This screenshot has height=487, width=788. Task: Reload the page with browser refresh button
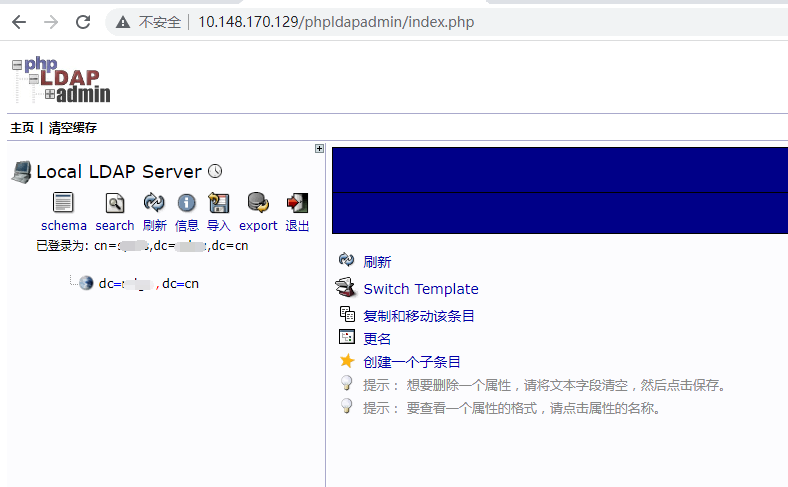click(83, 21)
